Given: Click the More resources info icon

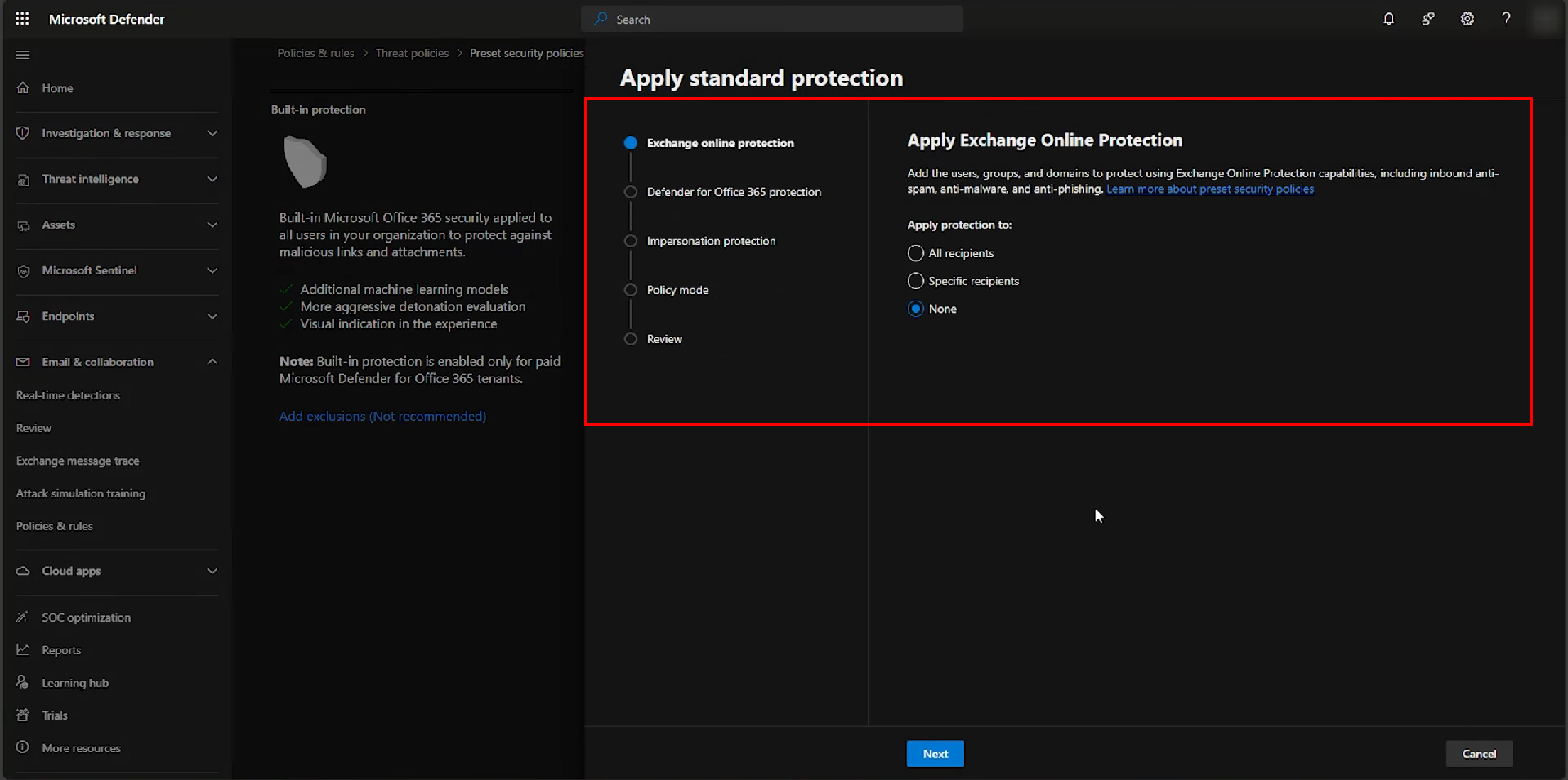Looking at the screenshot, I should [x=23, y=747].
